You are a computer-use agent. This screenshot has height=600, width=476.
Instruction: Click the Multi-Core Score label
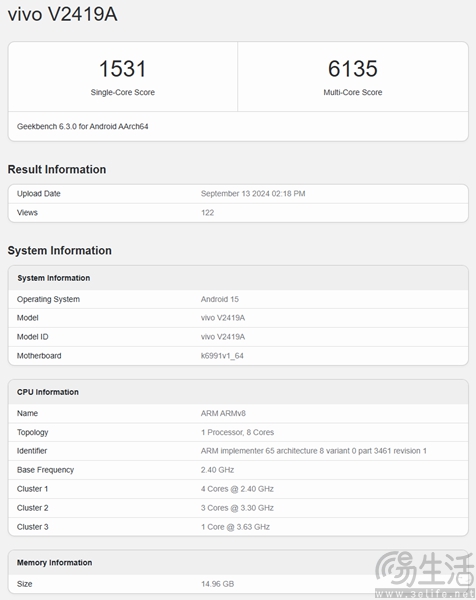pyautogui.click(x=353, y=92)
